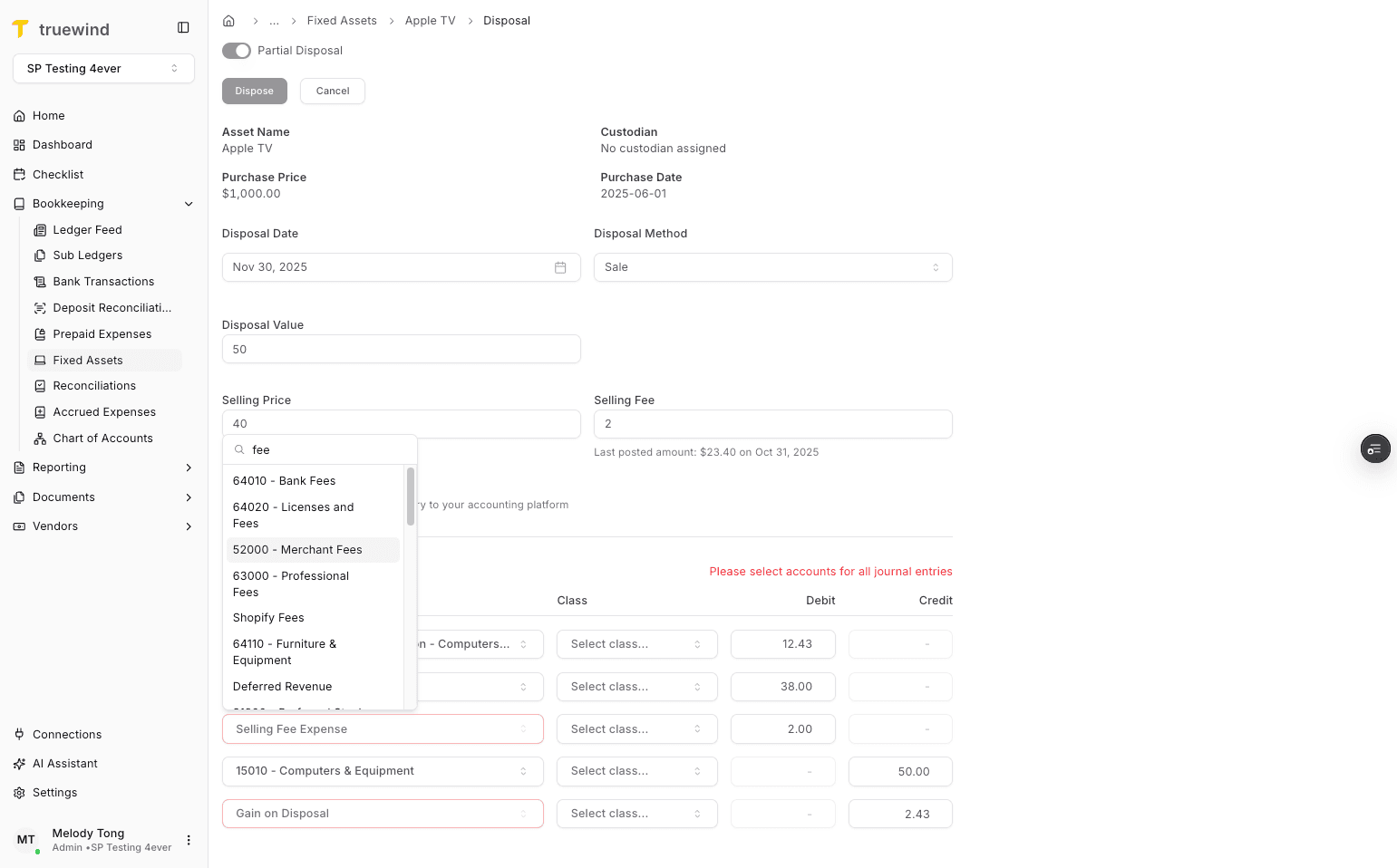1397x868 pixels.
Task: Open the calendar icon in Disposal Date
Action: [x=560, y=266]
